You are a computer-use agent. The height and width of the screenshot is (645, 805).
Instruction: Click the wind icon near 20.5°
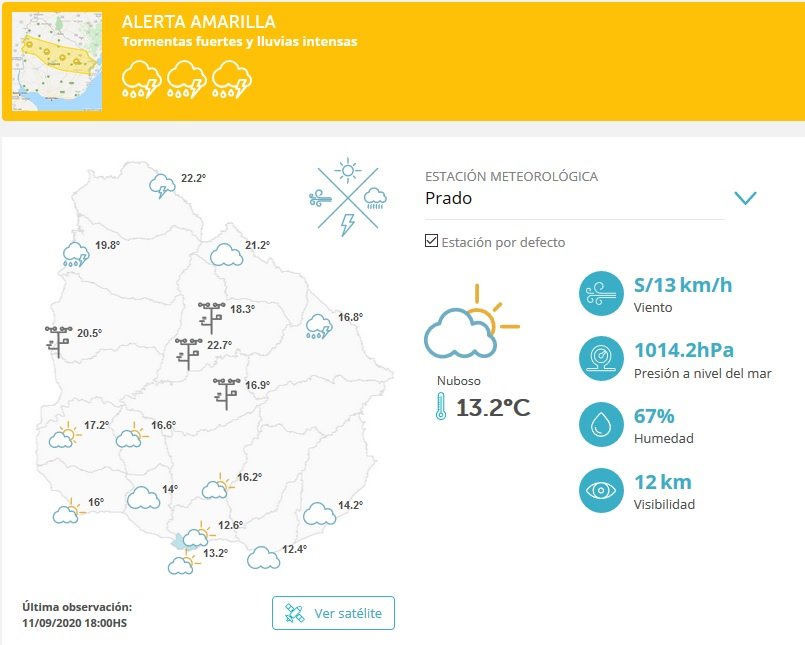point(58,341)
